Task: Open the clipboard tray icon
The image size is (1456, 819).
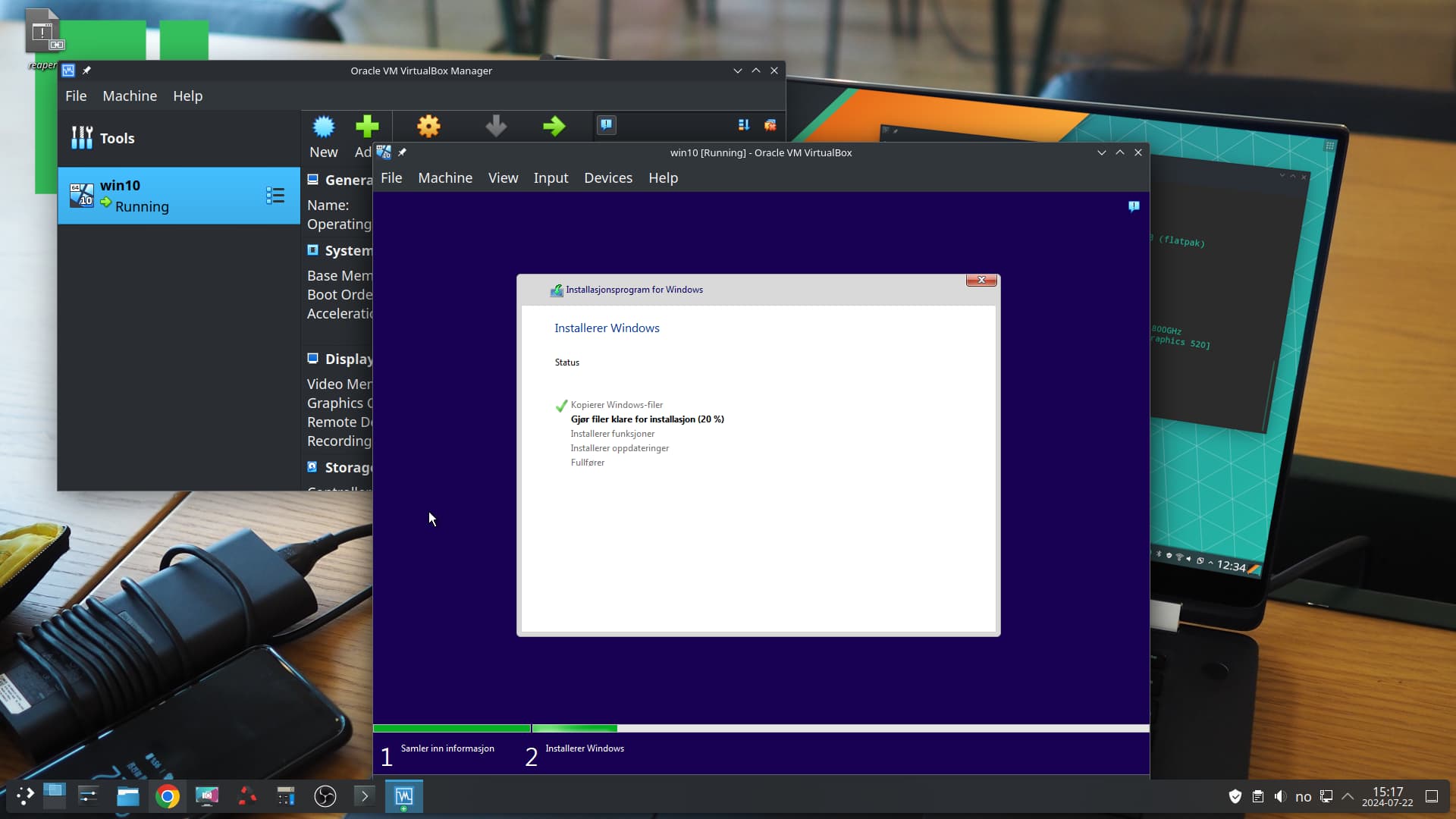Action: (1258, 796)
